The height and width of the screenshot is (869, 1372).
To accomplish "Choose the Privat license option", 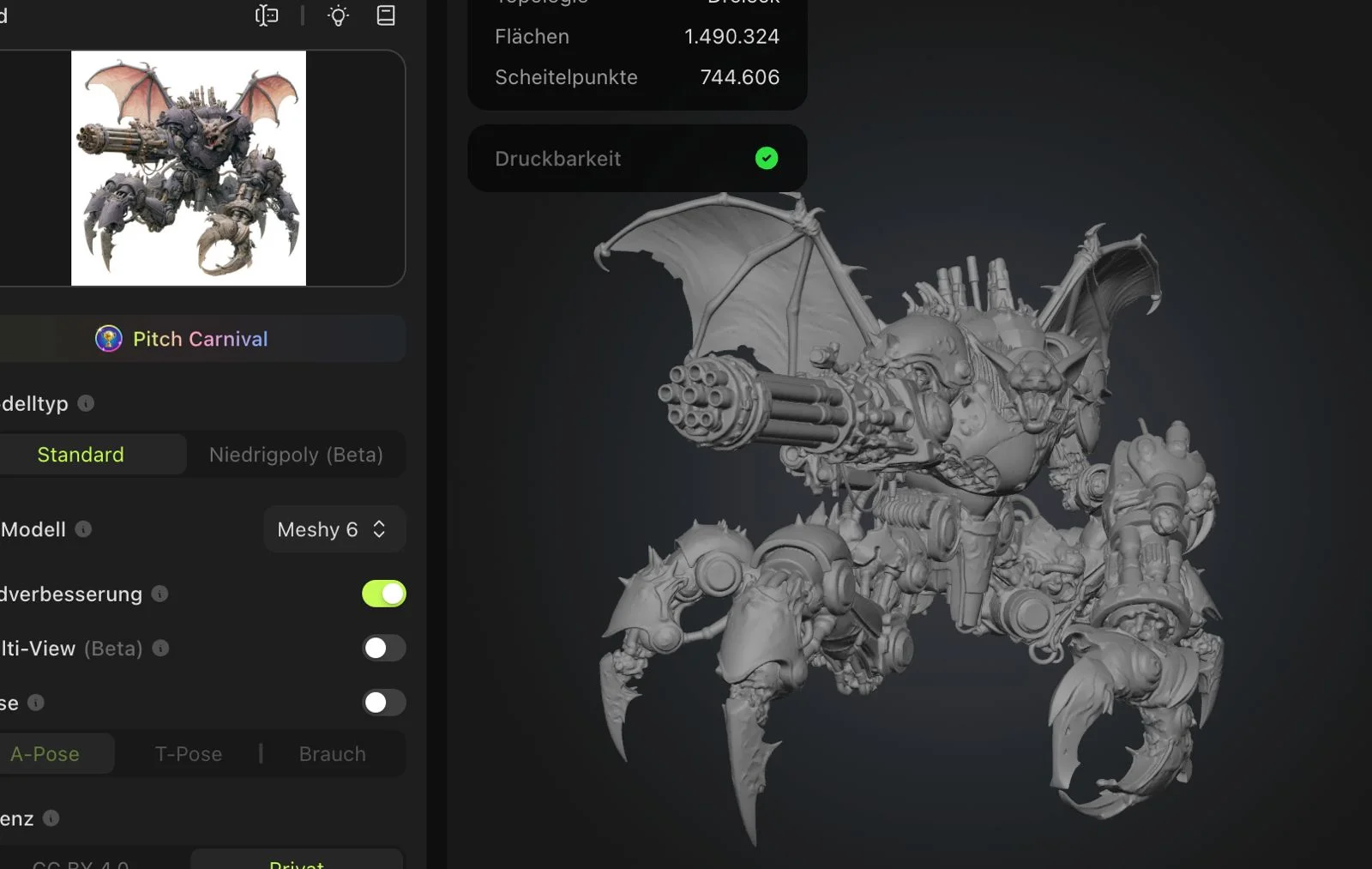I will [297, 860].
